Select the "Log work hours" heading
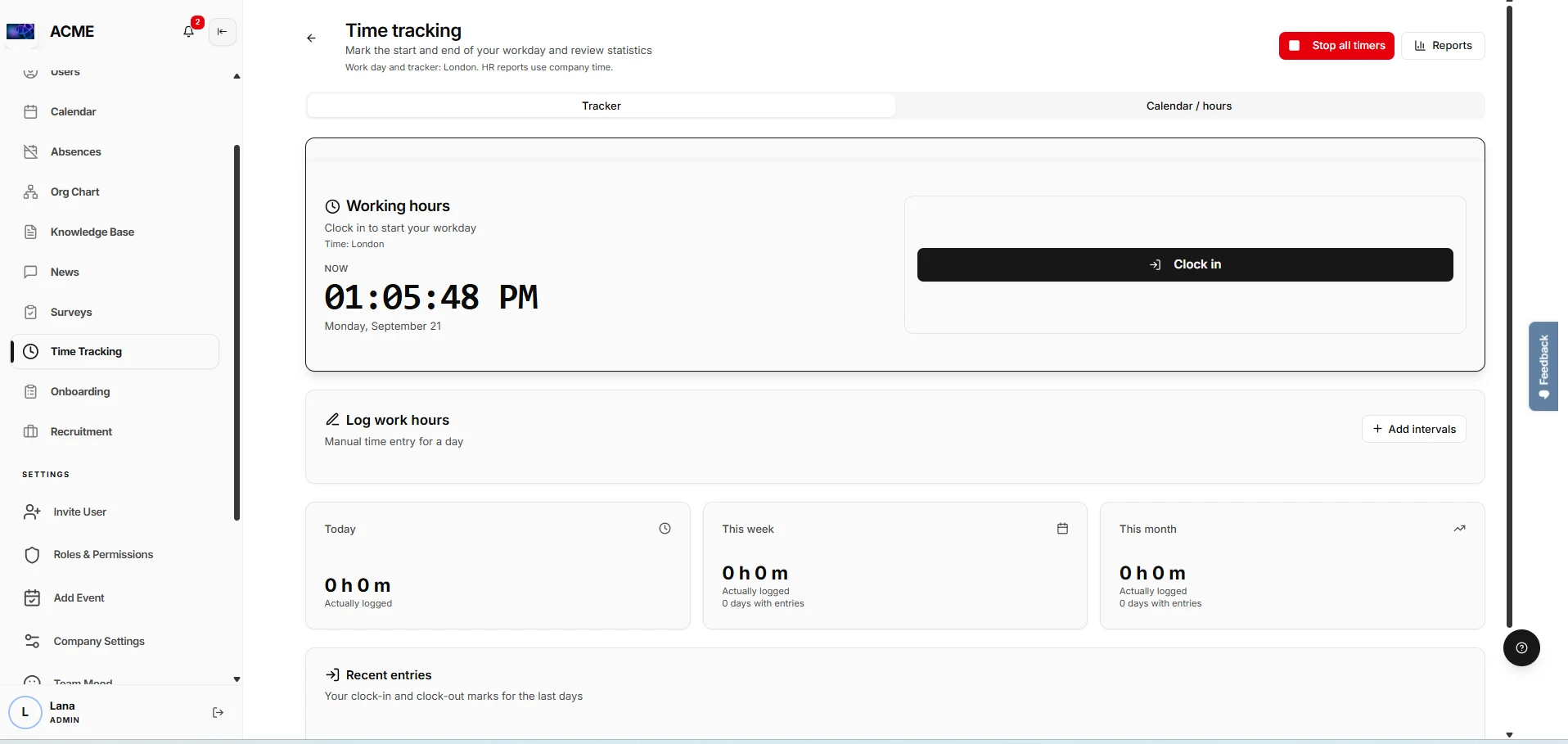This screenshot has height=744, width=1568. pos(398,420)
